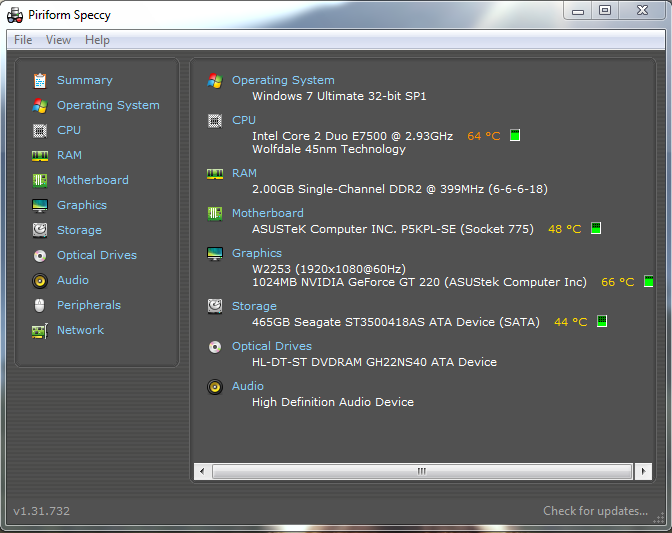
Task: Click the Network card icon in sidebar
Action: coord(40,331)
